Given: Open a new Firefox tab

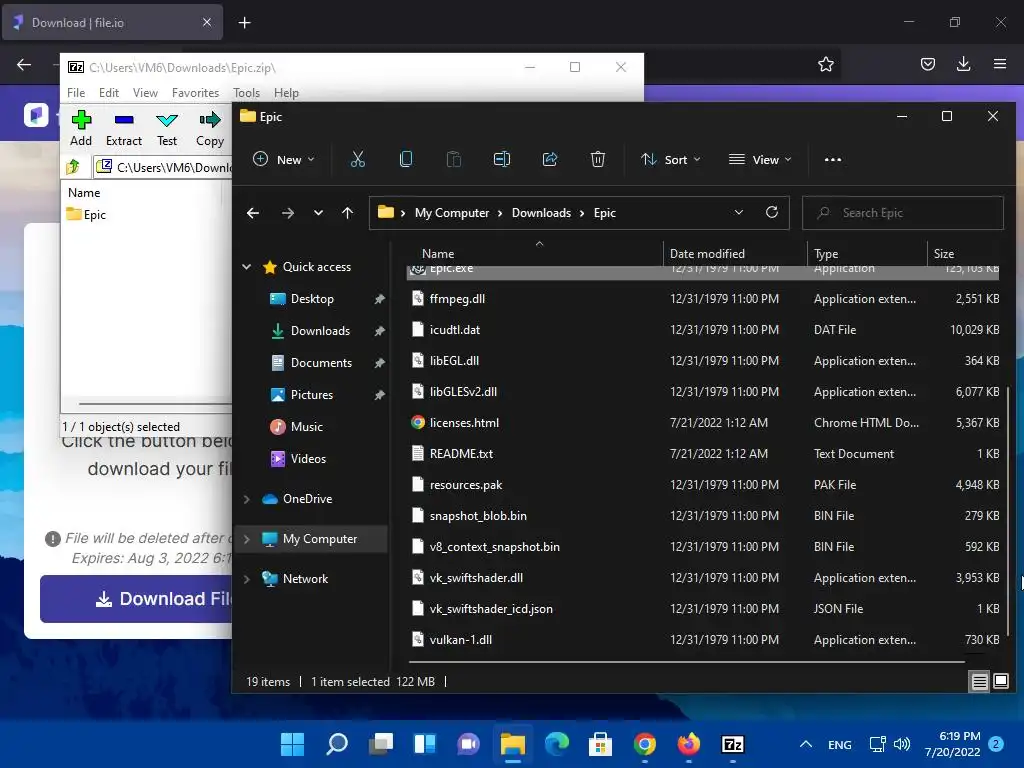Looking at the screenshot, I should (x=244, y=23).
